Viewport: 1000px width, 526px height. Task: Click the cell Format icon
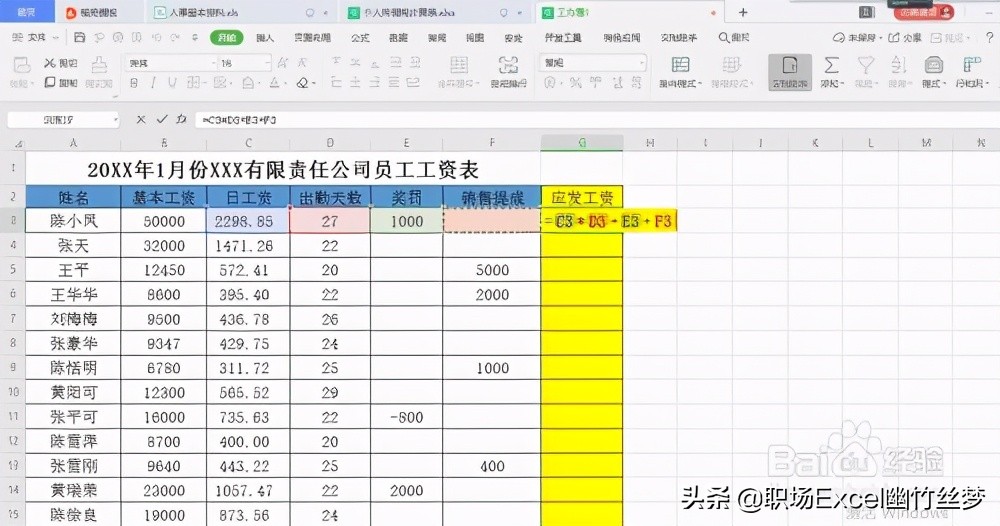pos(934,65)
